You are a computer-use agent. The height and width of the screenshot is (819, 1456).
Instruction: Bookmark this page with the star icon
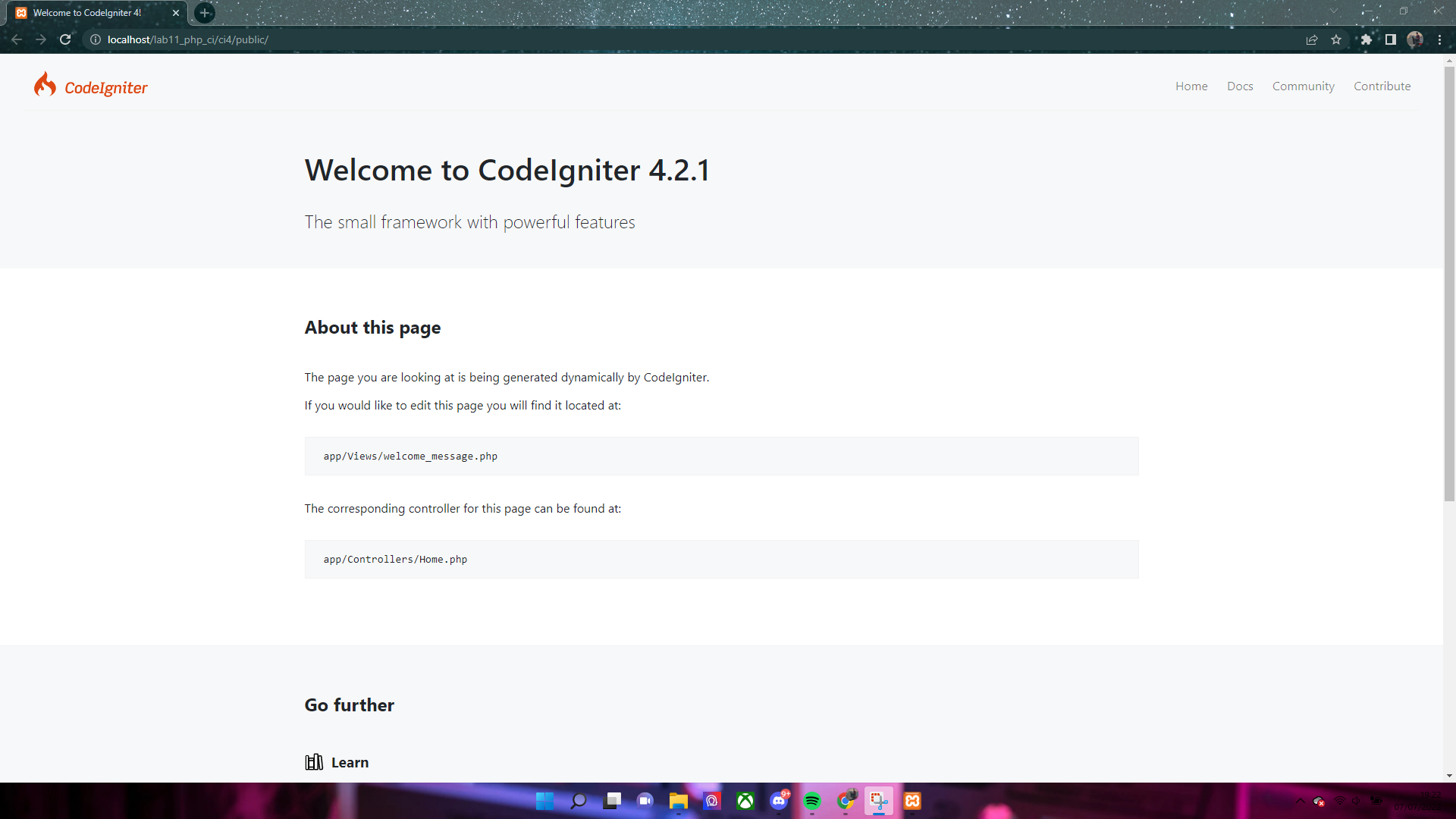1336,39
